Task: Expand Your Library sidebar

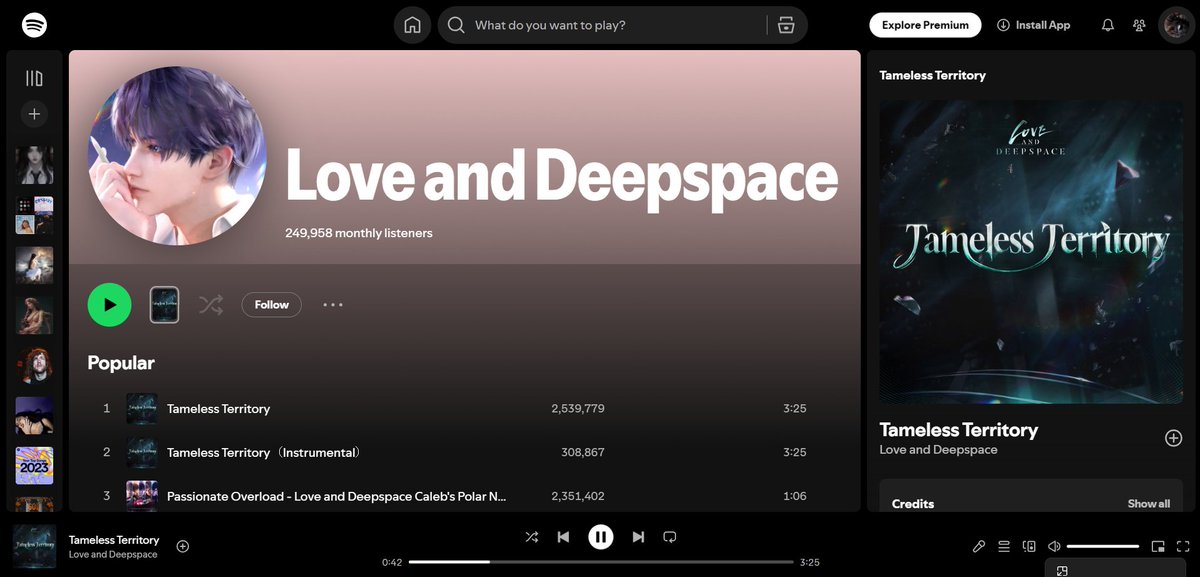Action: (x=34, y=78)
